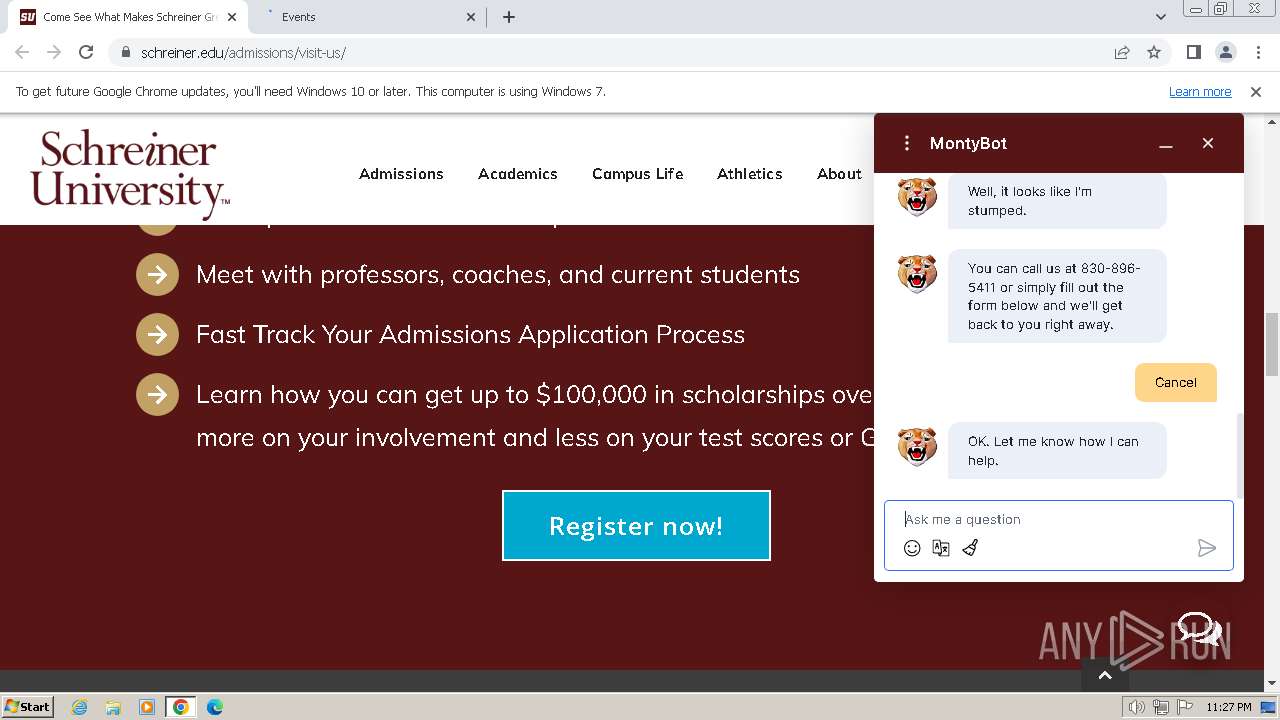Click the page vertical scrollbar thumb

coord(1272,343)
